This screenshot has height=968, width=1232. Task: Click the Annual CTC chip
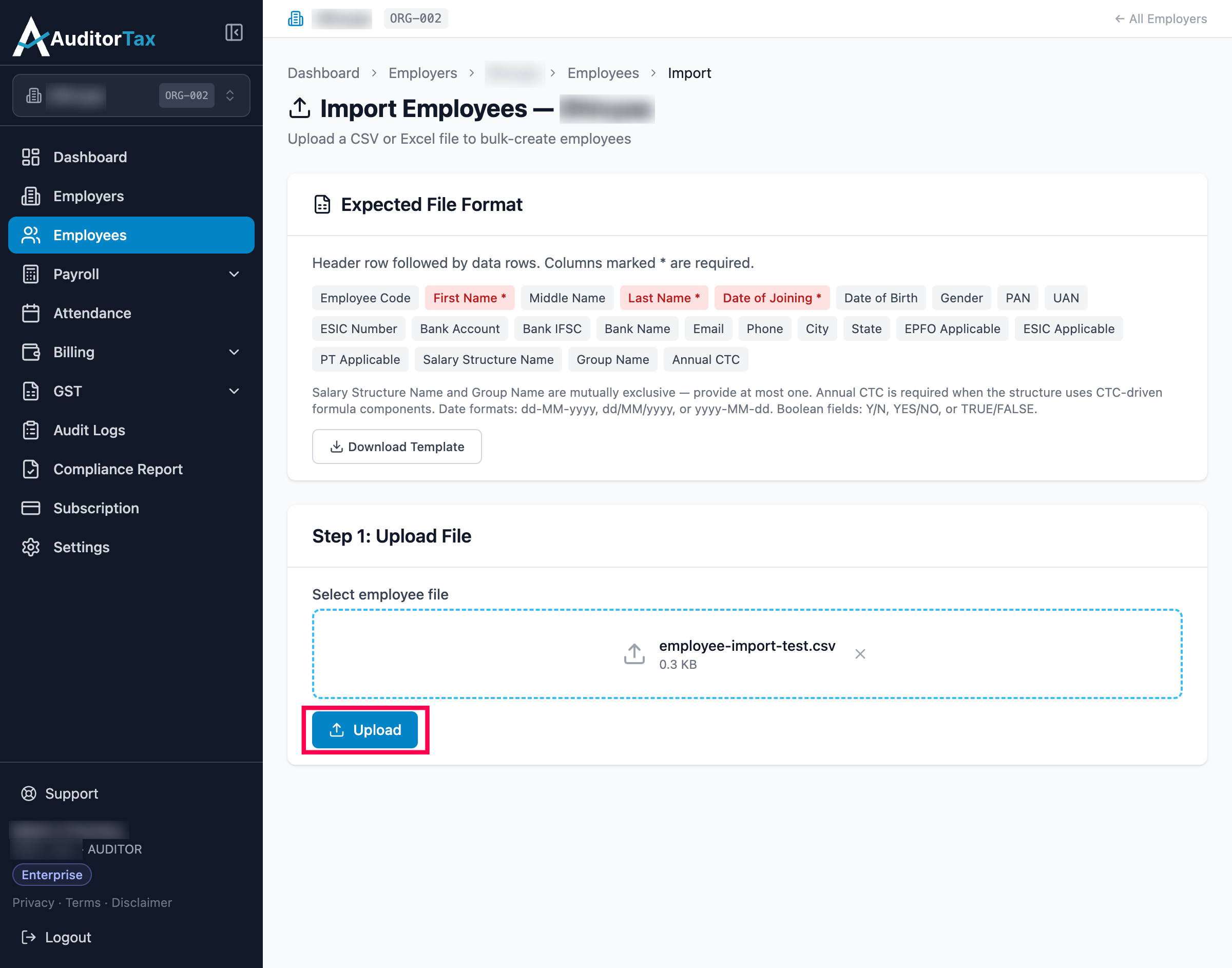[705, 359]
